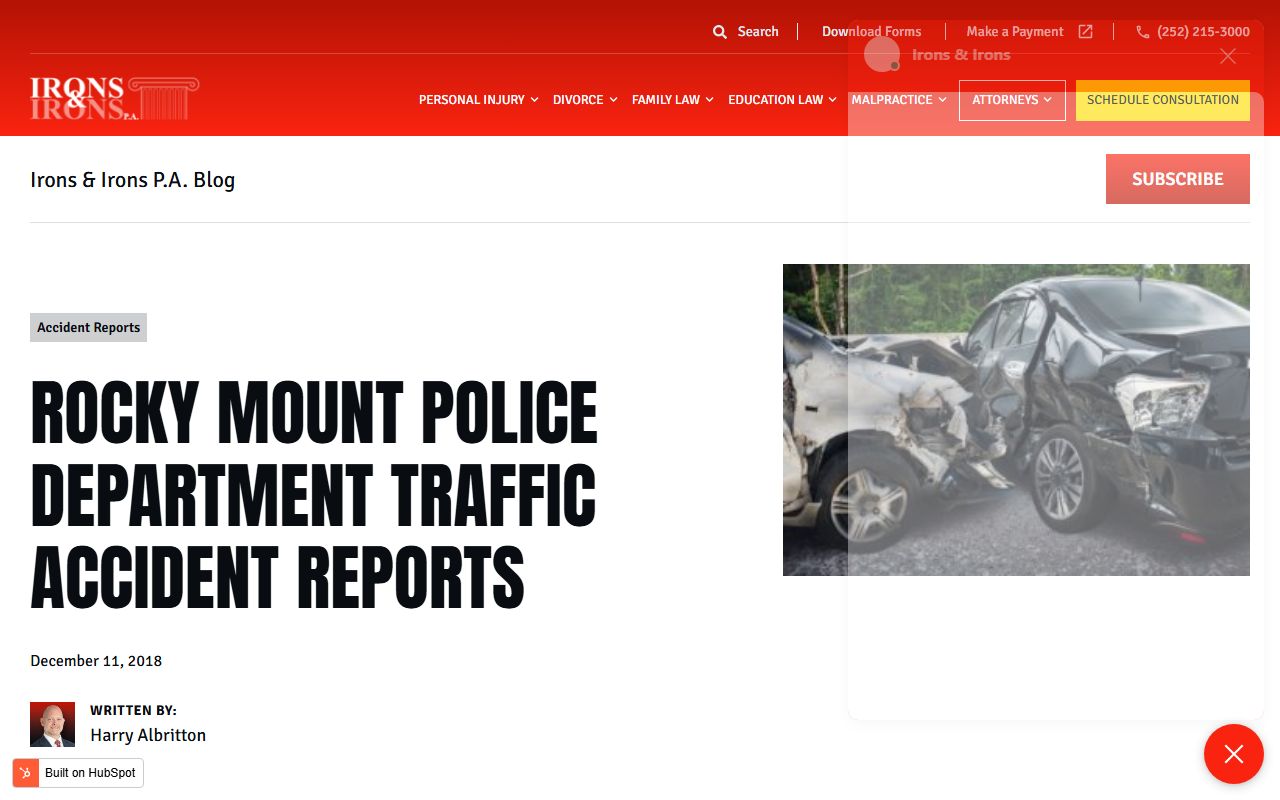Open Personal Injury menu

point(472,100)
